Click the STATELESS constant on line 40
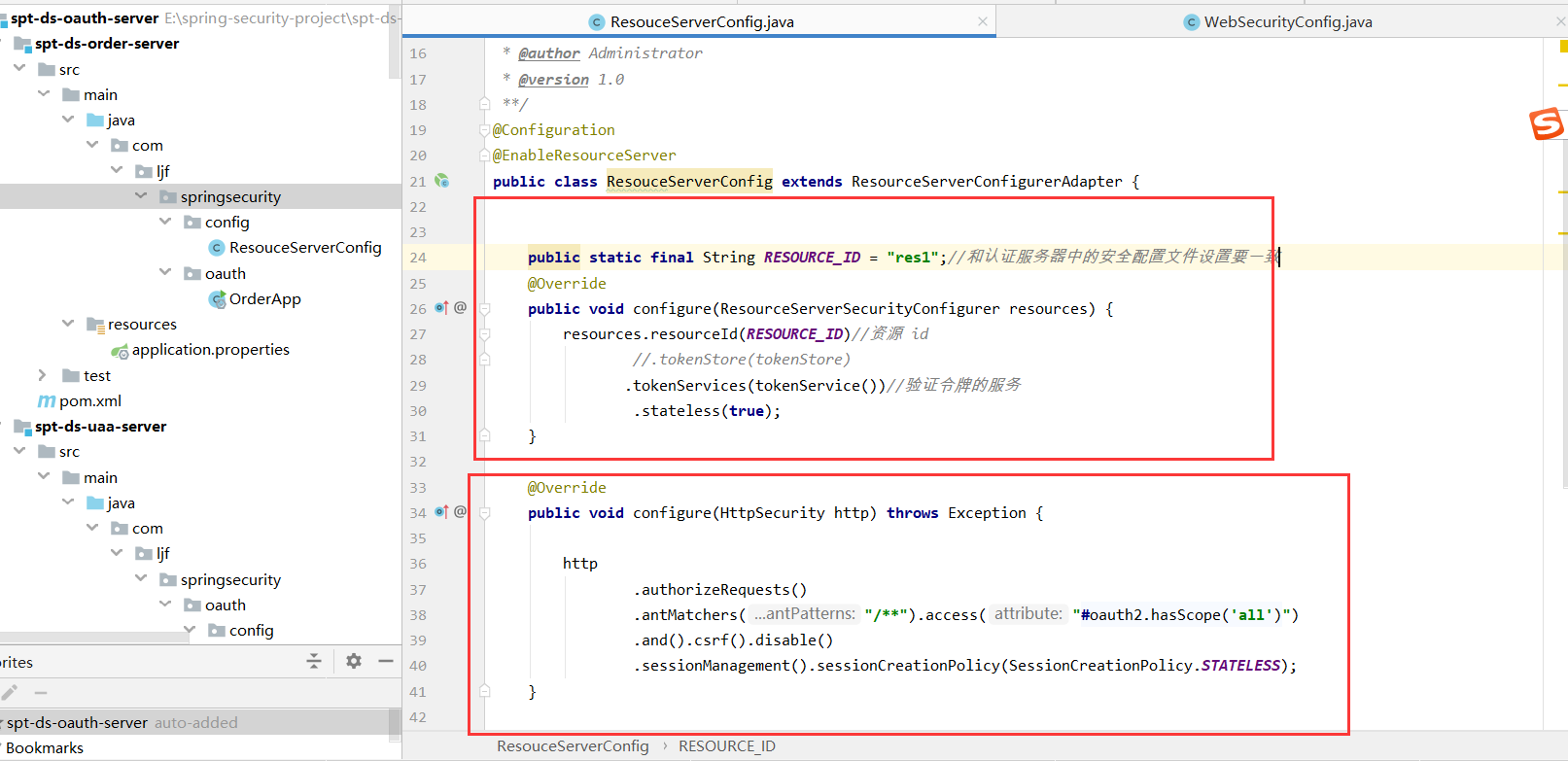The image size is (1568, 761). pos(1240,665)
